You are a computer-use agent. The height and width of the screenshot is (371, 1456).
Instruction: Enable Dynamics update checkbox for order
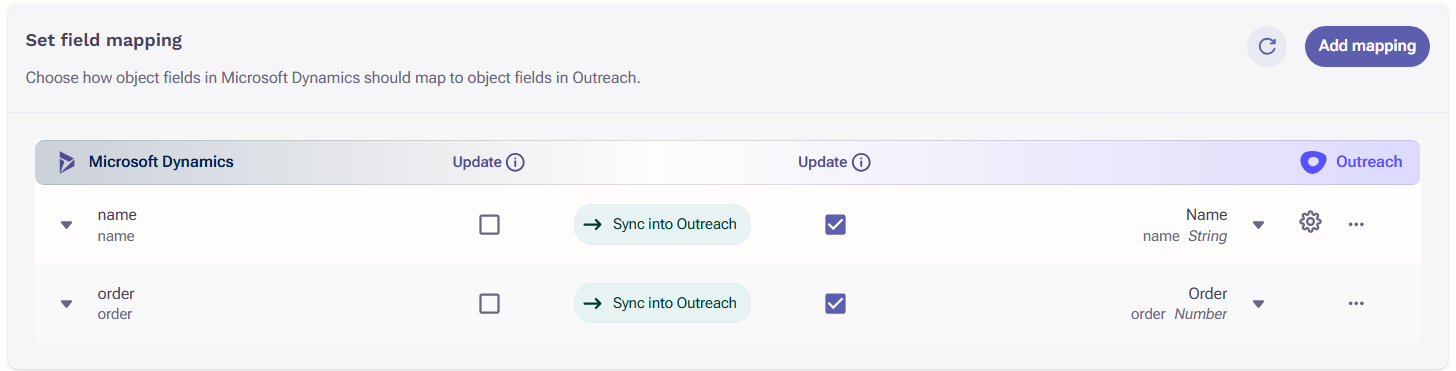tap(489, 303)
